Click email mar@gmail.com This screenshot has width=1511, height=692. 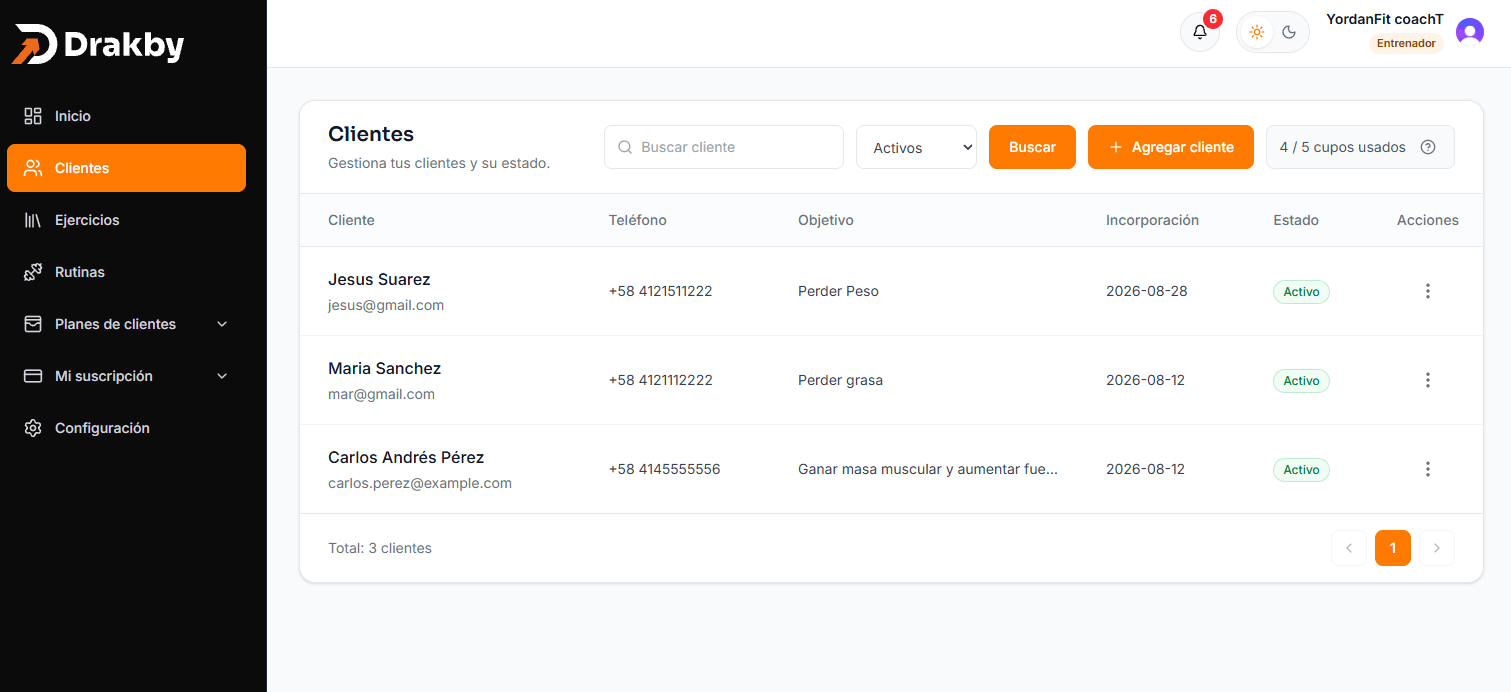tap(381, 394)
